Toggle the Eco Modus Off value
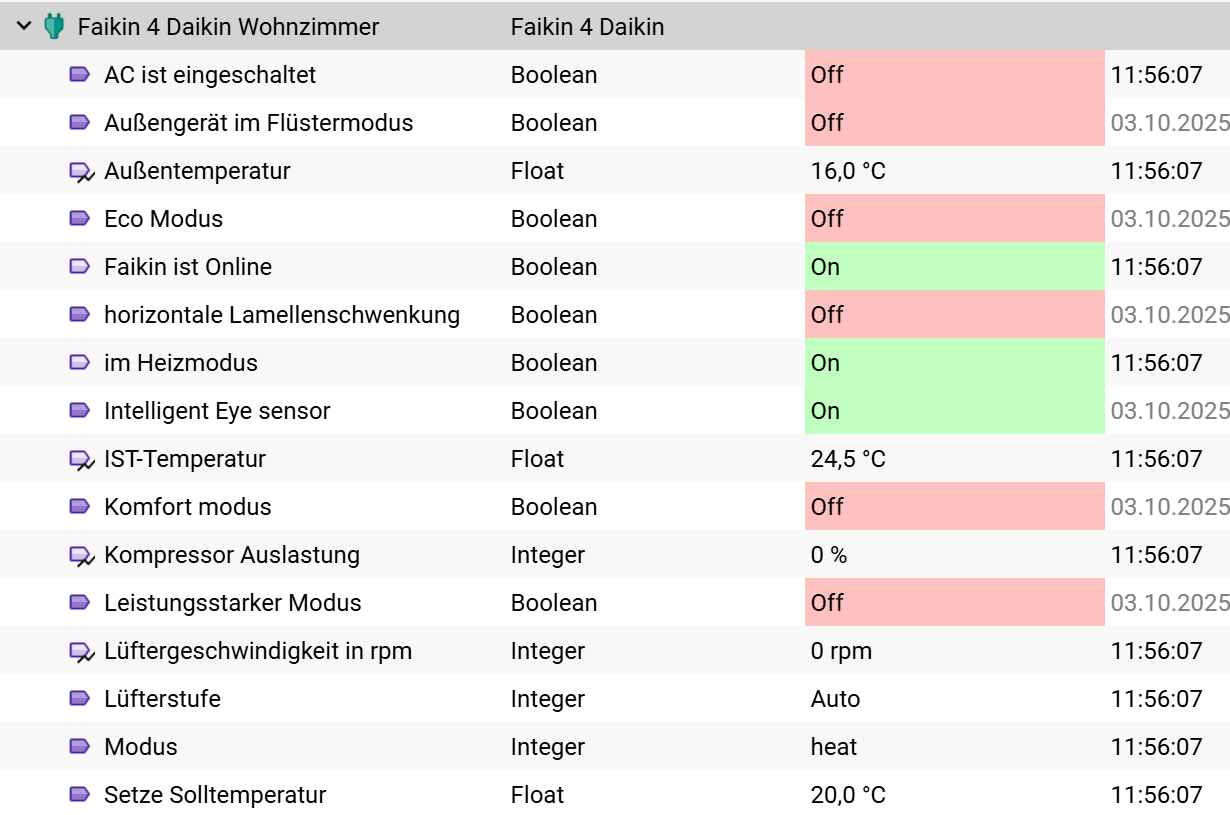The width and height of the screenshot is (1230, 815). point(954,219)
